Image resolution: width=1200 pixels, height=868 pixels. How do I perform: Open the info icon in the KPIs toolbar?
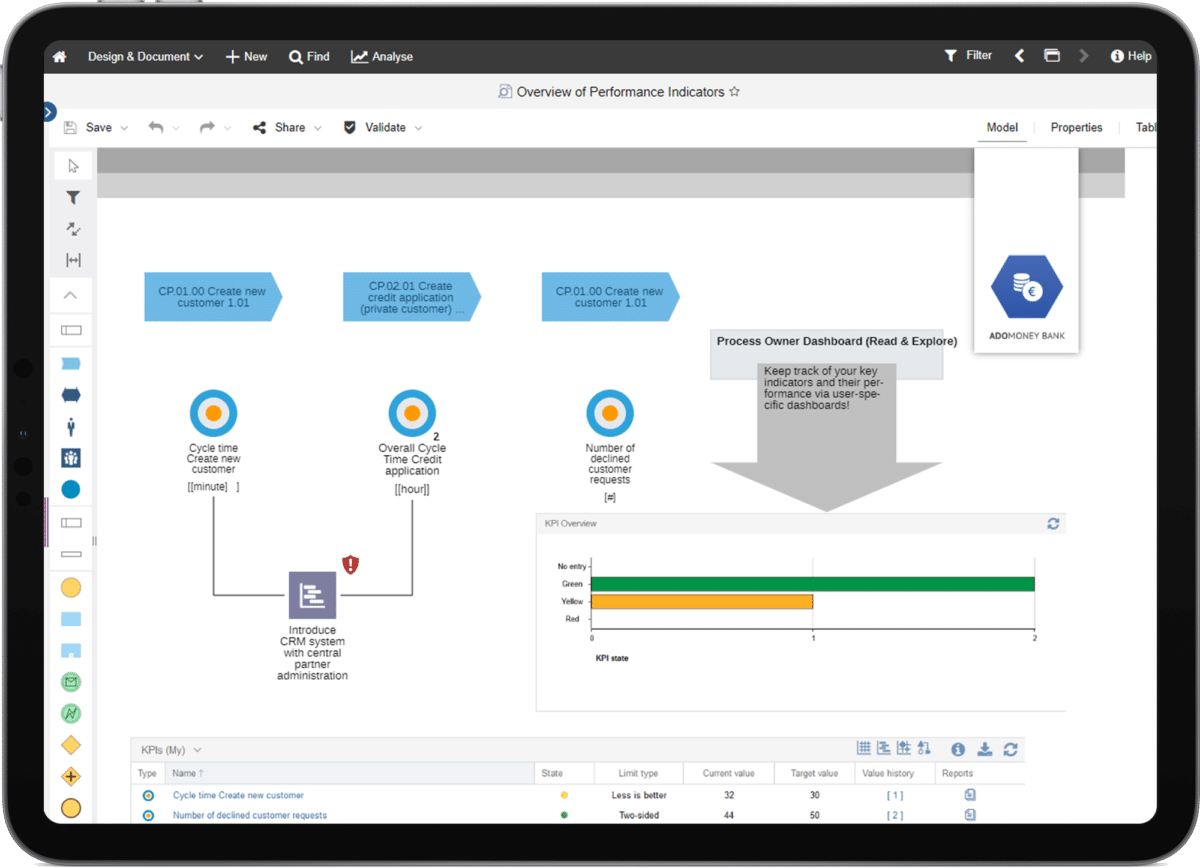tap(957, 749)
